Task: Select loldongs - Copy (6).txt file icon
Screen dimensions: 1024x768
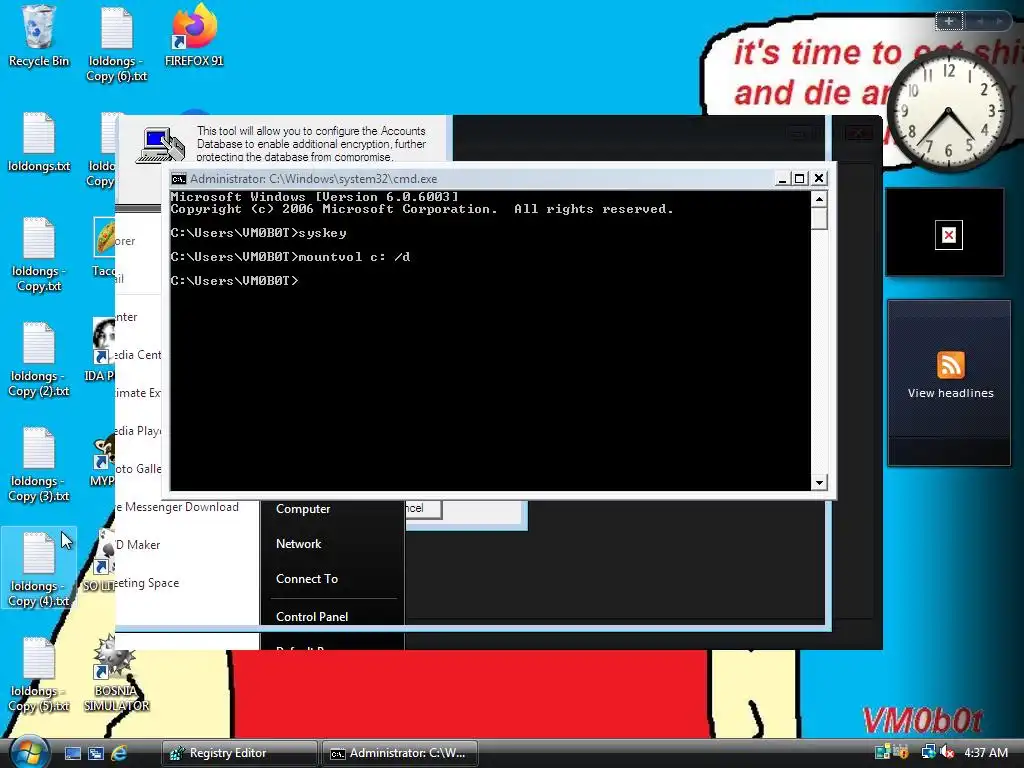Action: coord(116,44)
